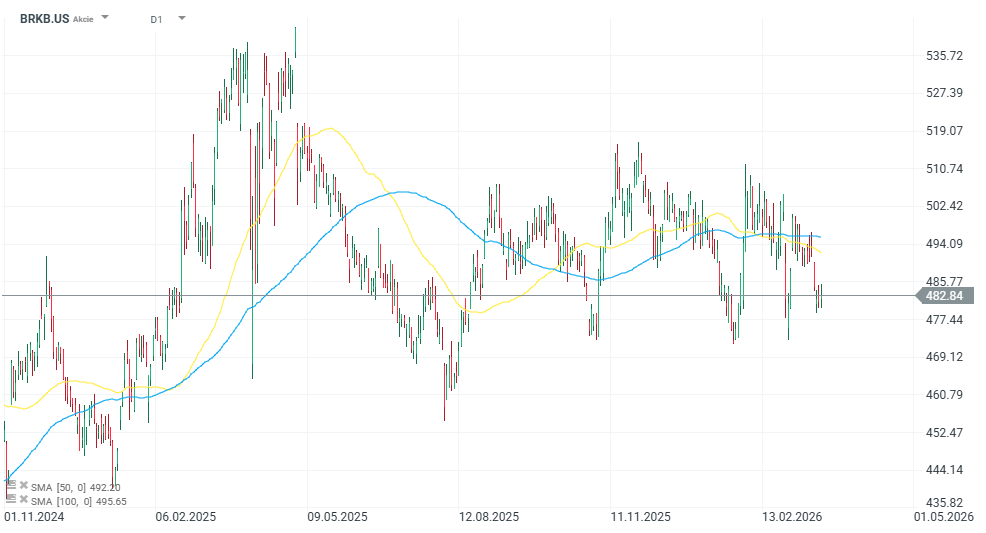Open SMA 100 indicator settings icon
The height and width of the screenshot is (533, 986).
point(11,499)
